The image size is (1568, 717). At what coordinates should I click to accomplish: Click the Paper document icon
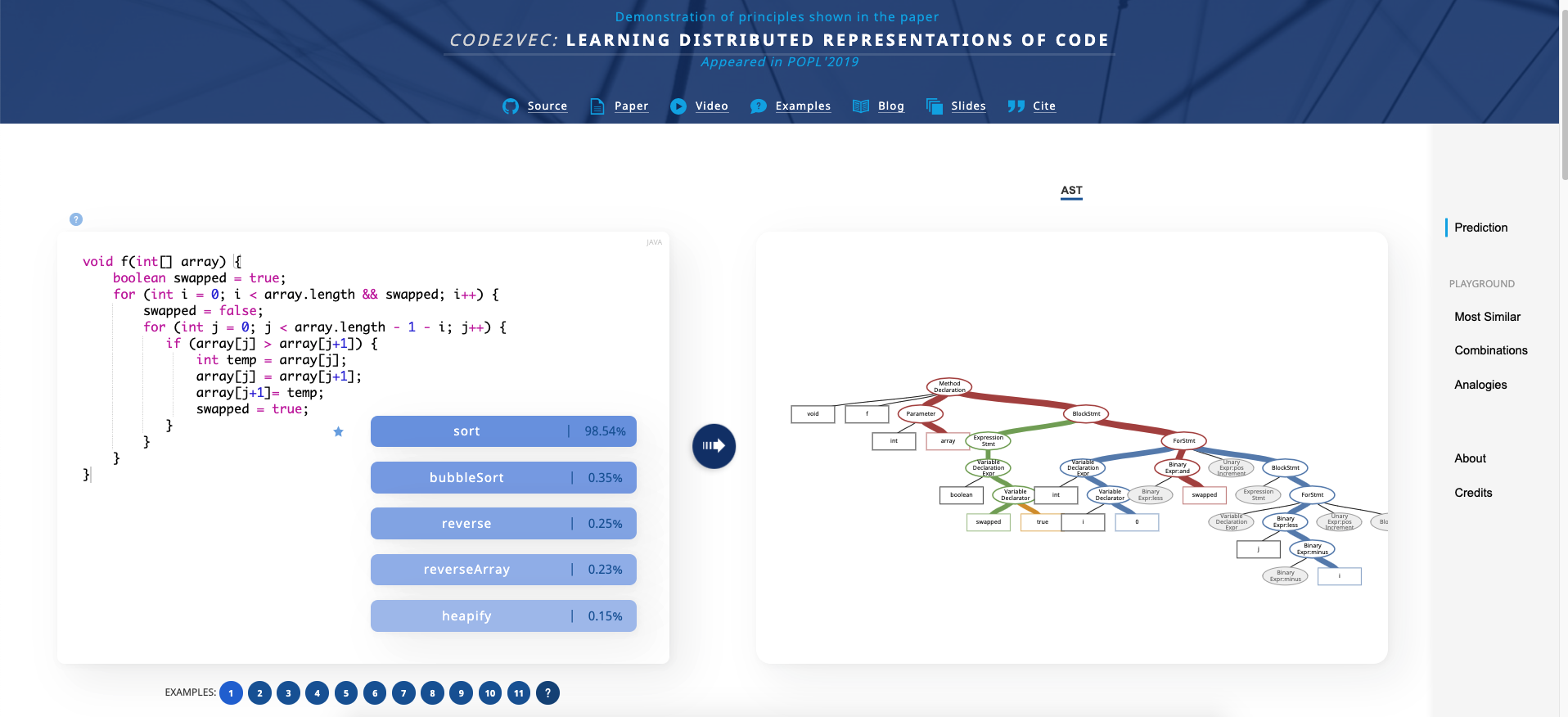(x=597, y=106)
